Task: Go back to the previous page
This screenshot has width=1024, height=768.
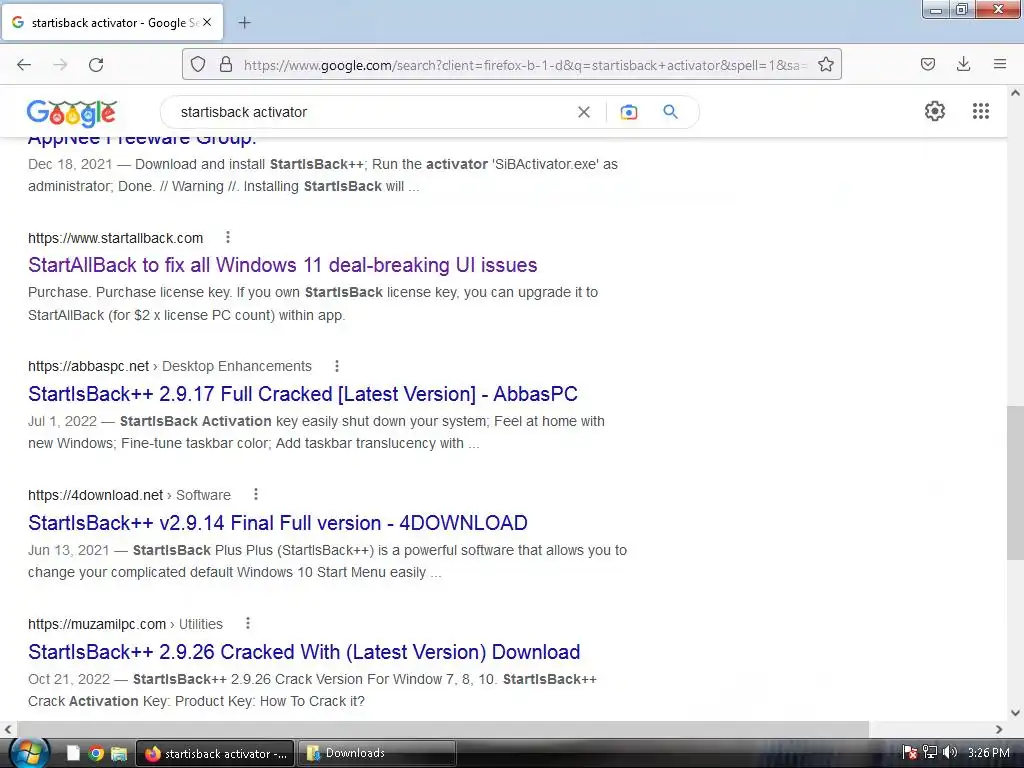Action: pyautogui.click(x=24, y=65)
